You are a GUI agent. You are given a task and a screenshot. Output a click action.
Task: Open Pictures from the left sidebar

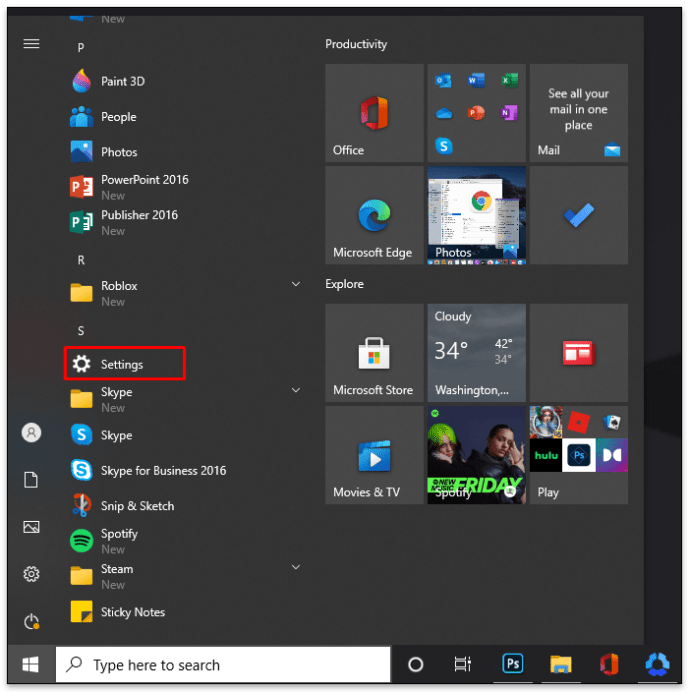[x=31, y=527]
